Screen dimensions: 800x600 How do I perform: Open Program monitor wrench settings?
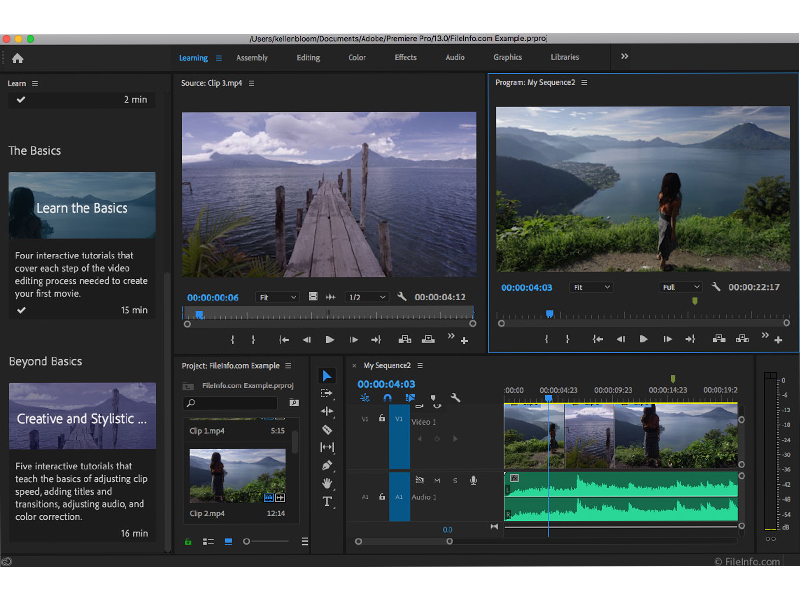pyautogui.click(x=716, y=287)
